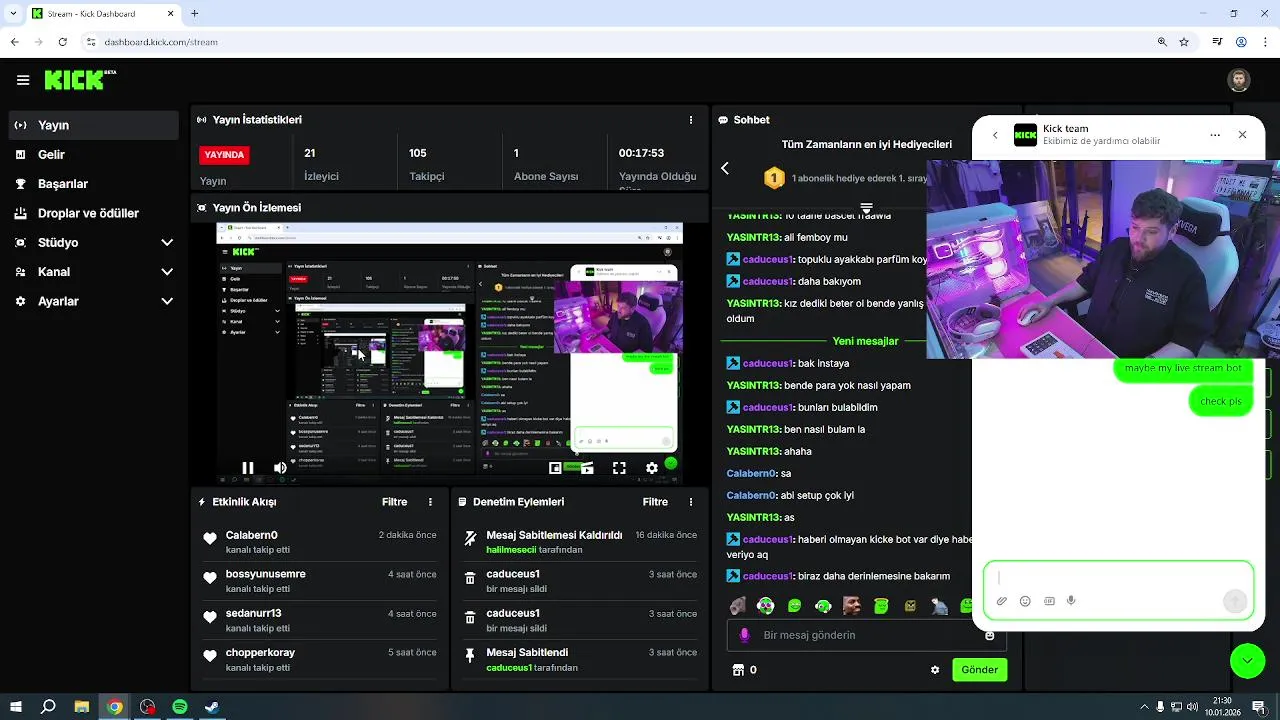Open Denetim Eylemleri three-dot menu
Viewport: 1280px width, 720px height.
point(690,502)
